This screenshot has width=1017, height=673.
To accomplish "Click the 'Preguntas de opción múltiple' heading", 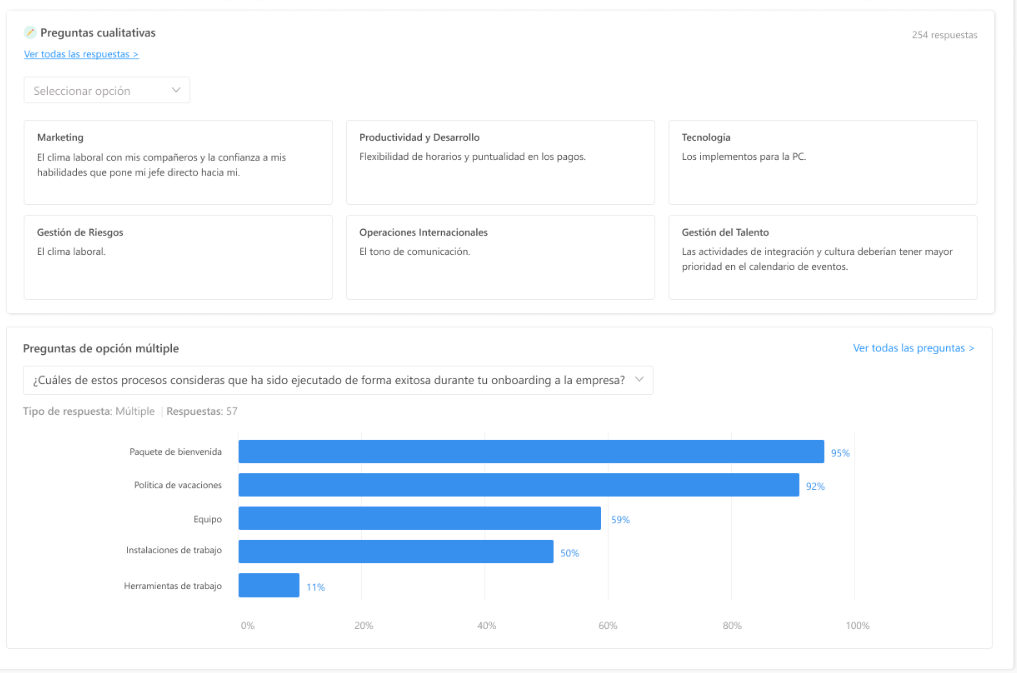I will [101, 348].
